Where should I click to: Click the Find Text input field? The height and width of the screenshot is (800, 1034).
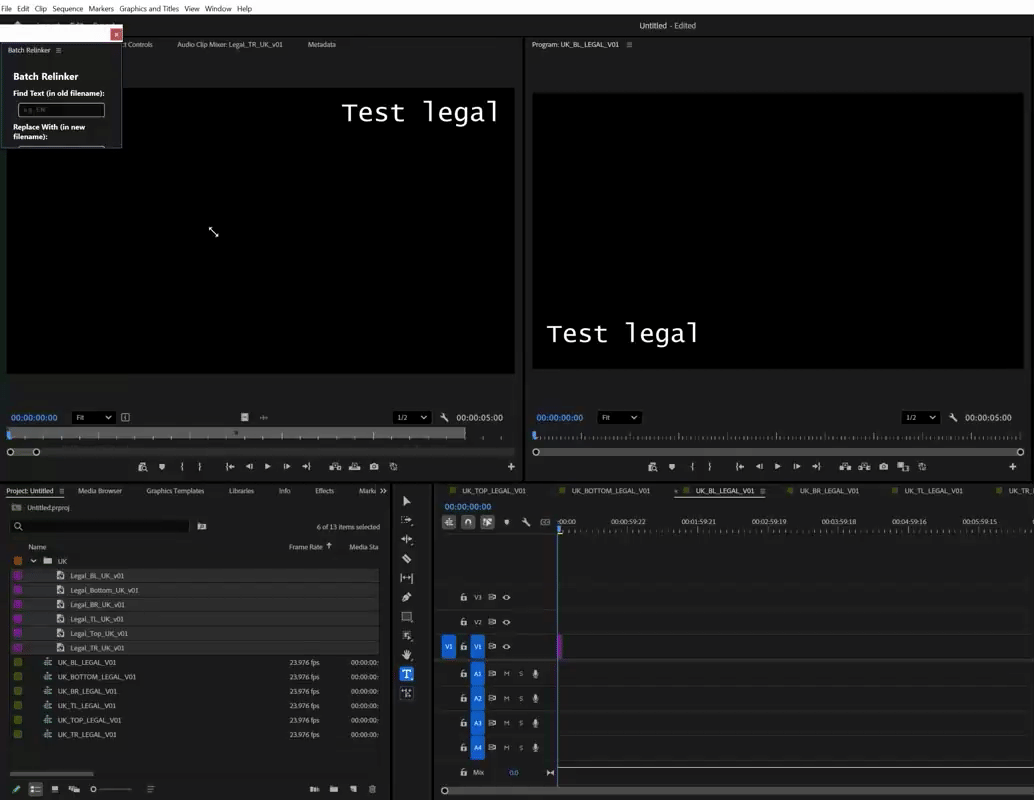click(61, 109)
